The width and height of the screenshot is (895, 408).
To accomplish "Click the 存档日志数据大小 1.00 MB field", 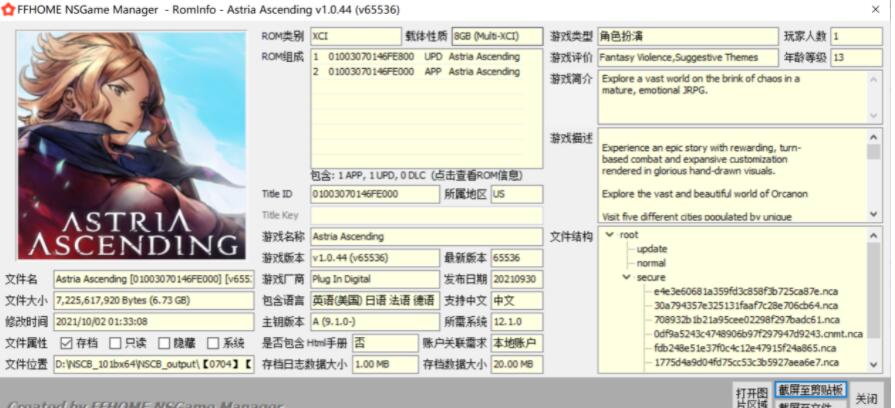I will (x=385, y=364).
